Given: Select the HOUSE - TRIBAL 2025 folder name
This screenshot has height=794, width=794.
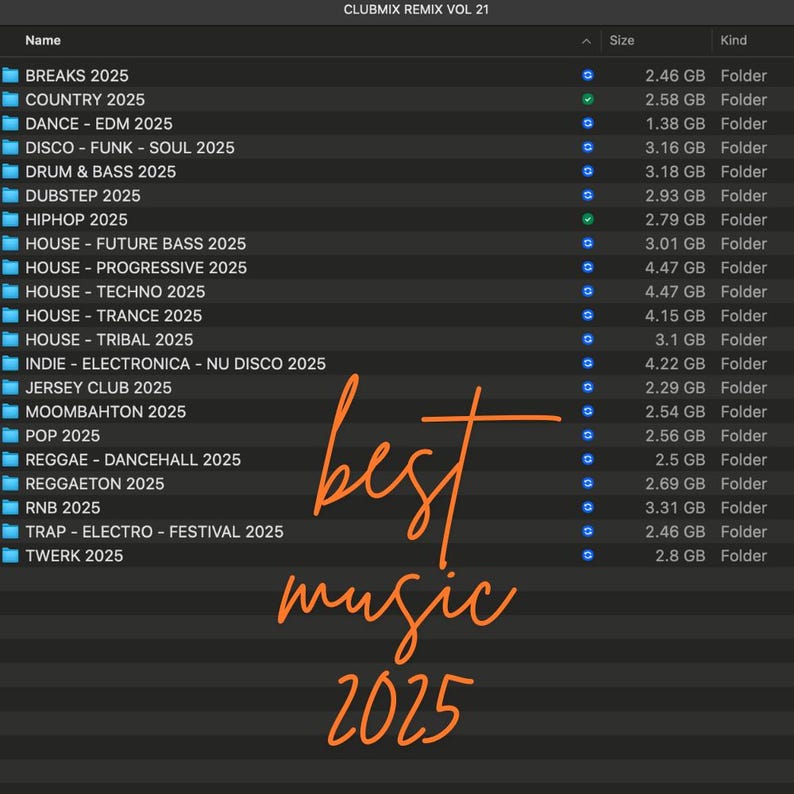Looking at the screenshot, I should [x=109, y=339].
